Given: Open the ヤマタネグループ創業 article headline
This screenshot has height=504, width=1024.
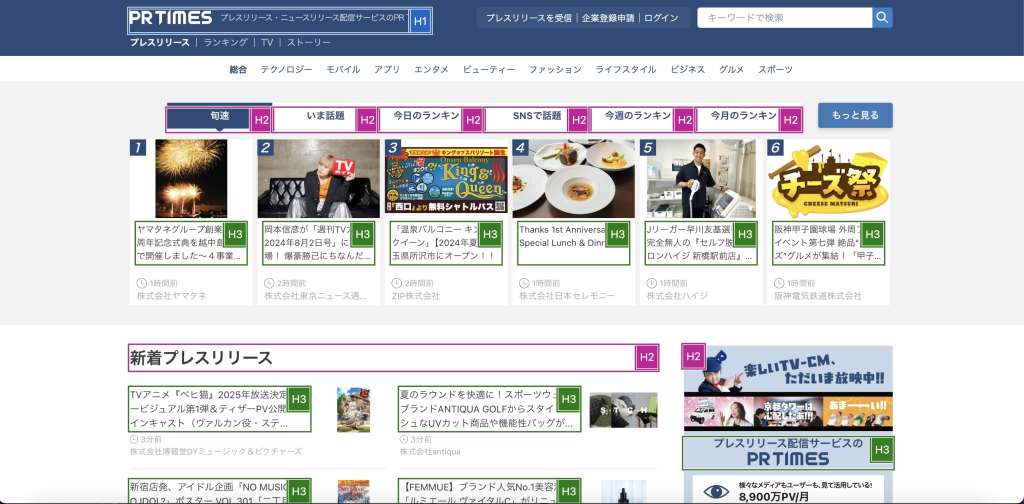Looking at the screenshot, I should [x=191, y=243].
